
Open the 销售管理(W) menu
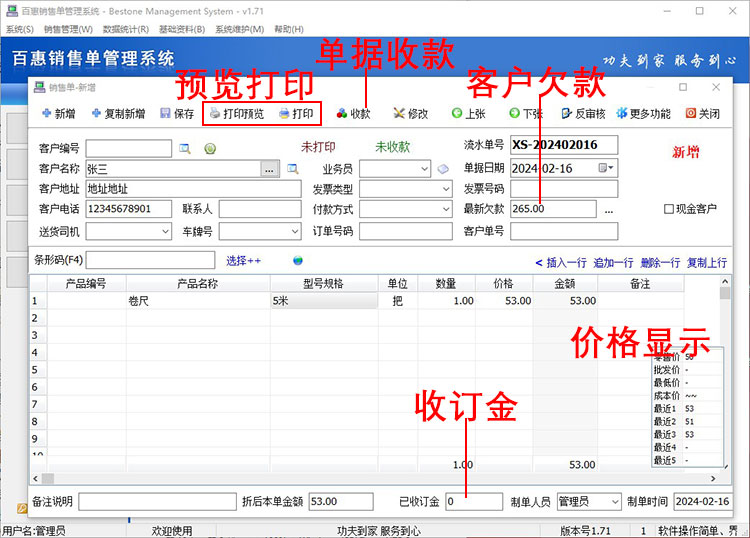click(68, 29)
